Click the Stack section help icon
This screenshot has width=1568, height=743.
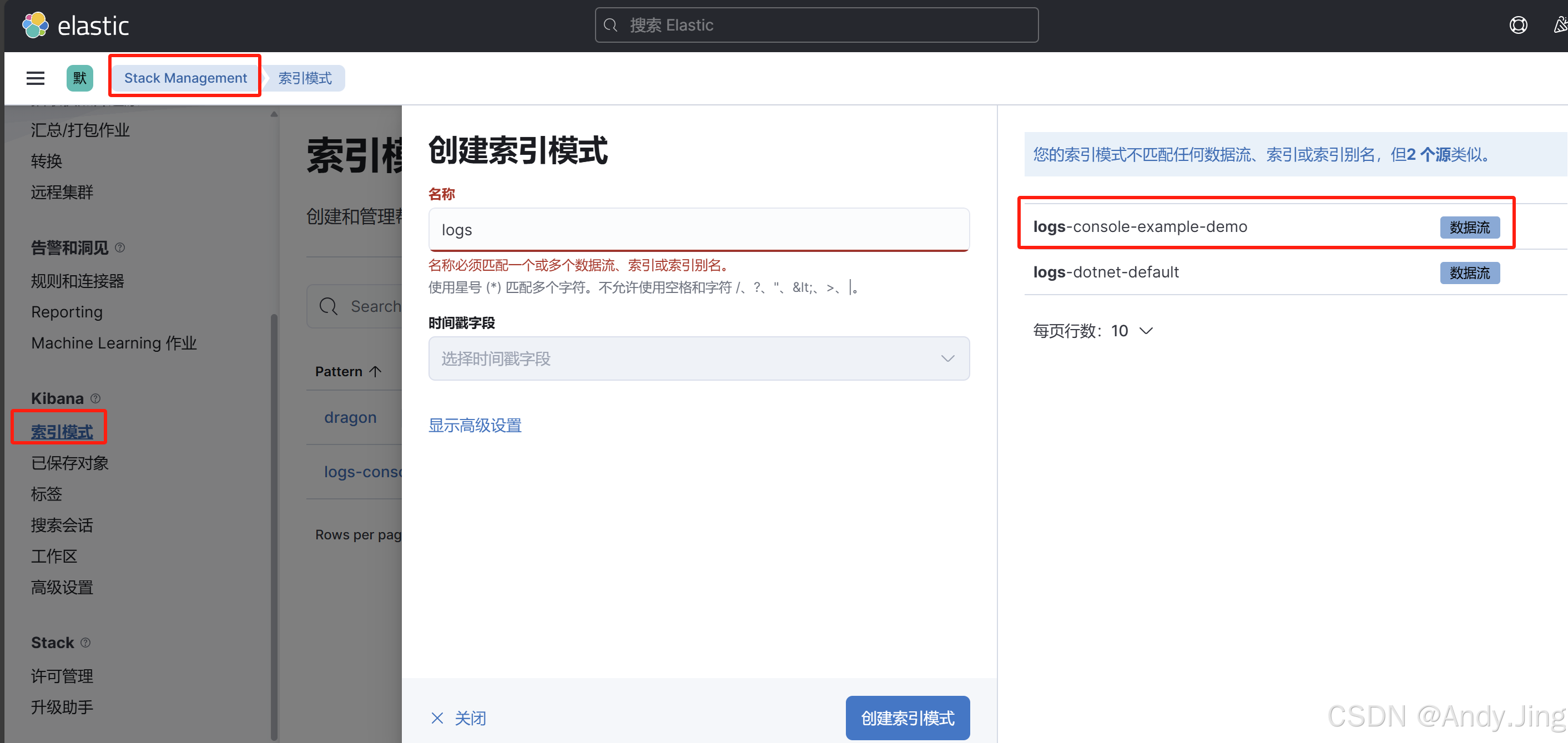[x=85, y=643]
